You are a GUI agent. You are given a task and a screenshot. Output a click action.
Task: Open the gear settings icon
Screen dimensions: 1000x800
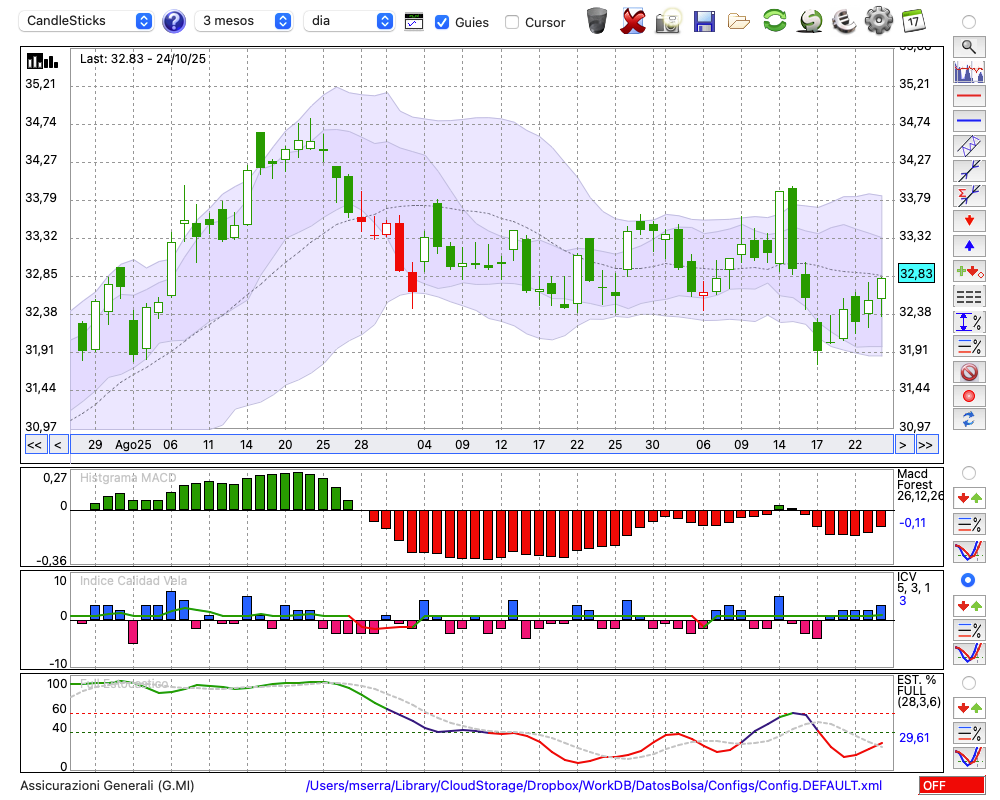pyautogui.click(x=878, y=21)
